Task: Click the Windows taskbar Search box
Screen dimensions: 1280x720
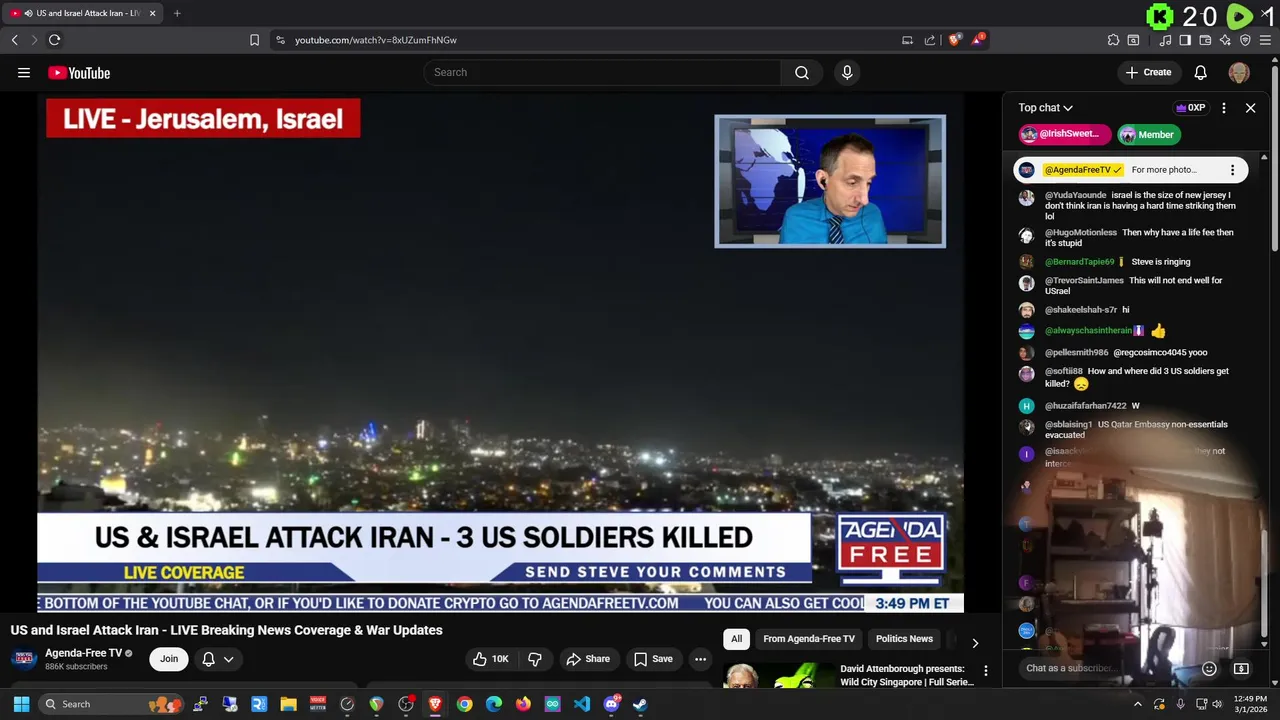Action: point(110,704)
